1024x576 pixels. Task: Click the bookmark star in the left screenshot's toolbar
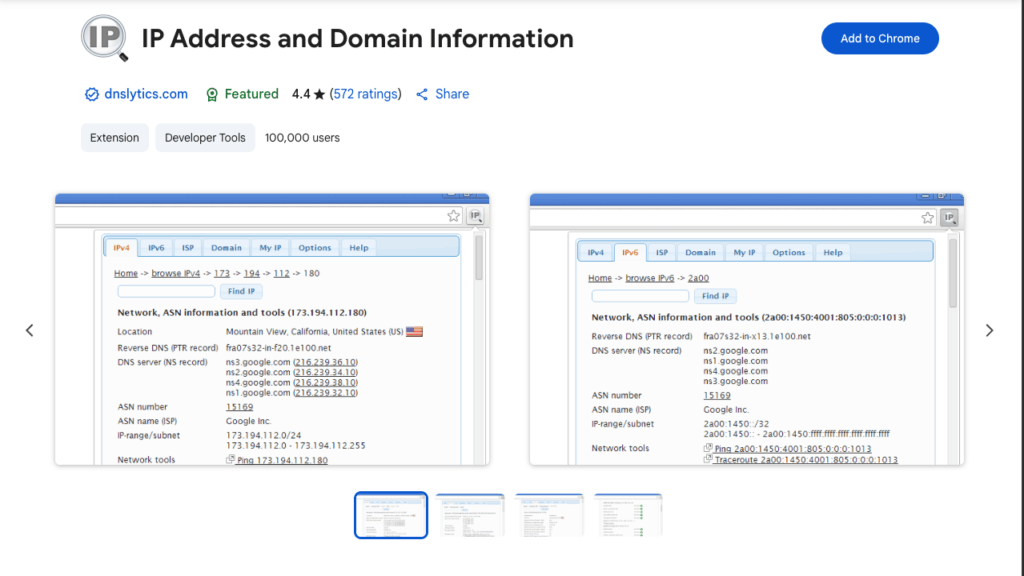click(453, 215)
